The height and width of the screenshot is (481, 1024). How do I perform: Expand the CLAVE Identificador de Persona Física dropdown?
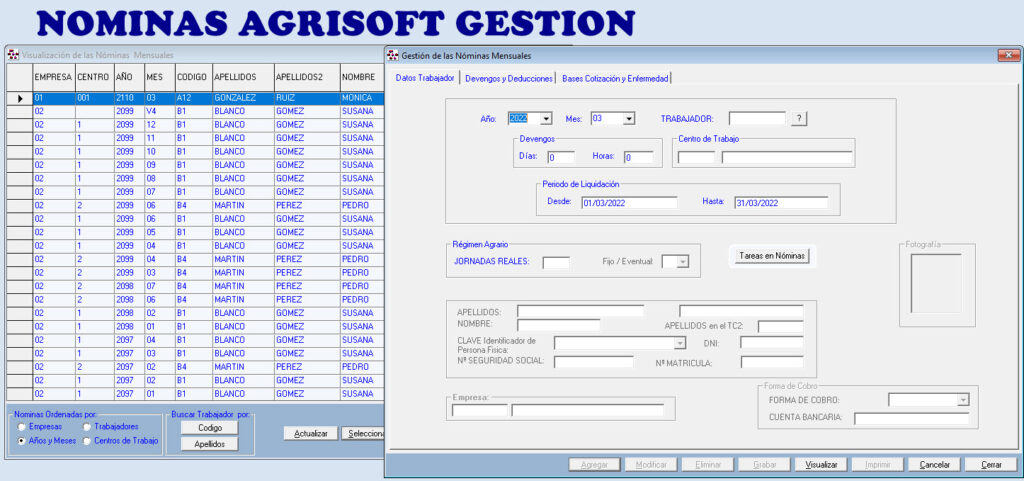click(680, 343)
